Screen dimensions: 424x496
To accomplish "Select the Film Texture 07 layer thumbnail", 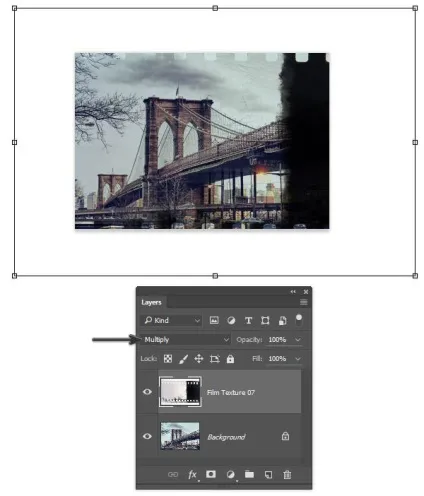I will (180, 392).
